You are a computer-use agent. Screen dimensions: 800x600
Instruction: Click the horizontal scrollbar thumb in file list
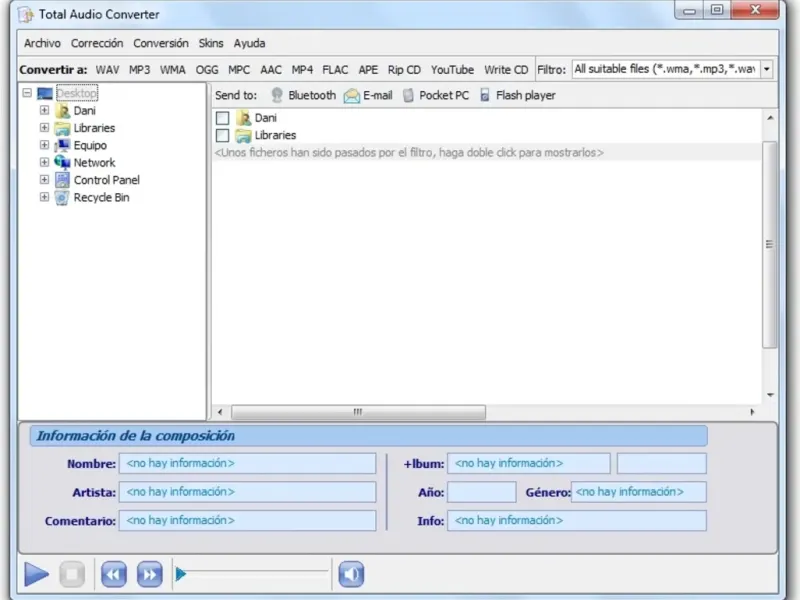coord(358,412)
